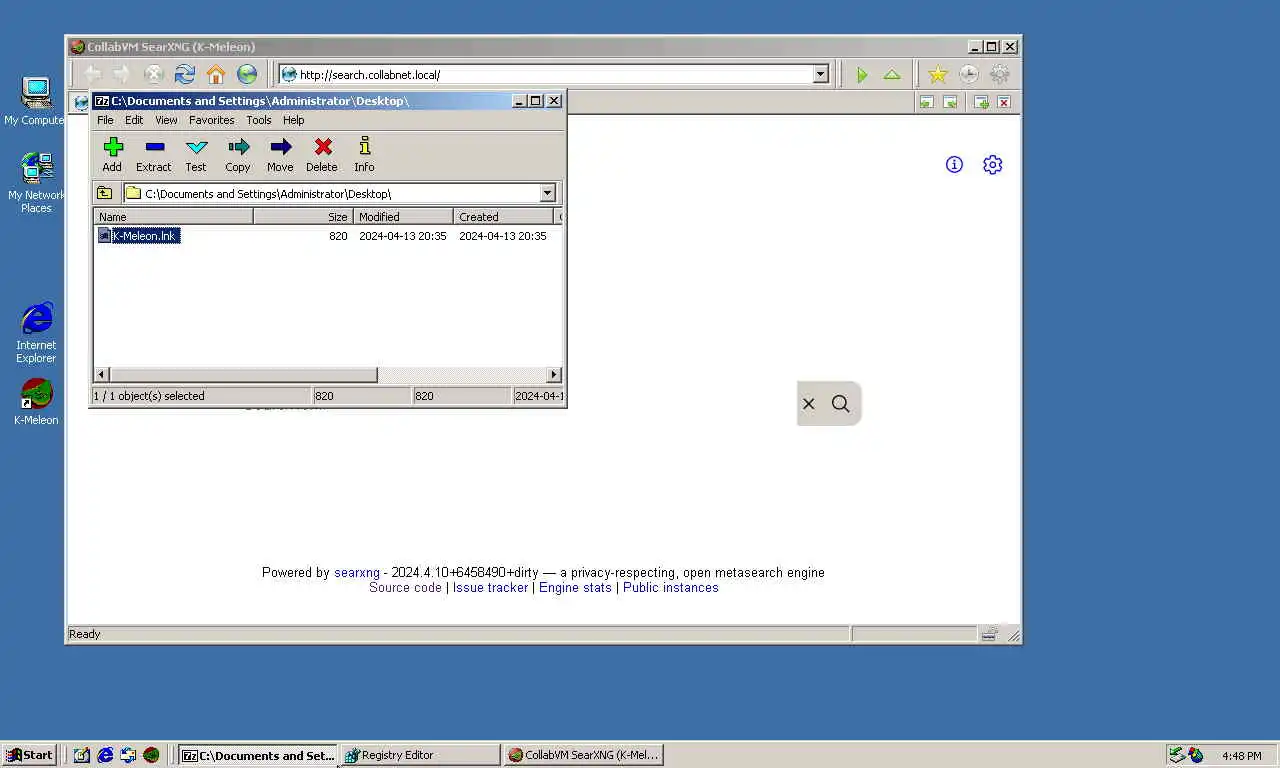1280x768 pixels.
Task: Sort 7-Zip list by Size column
Action: 303,216
